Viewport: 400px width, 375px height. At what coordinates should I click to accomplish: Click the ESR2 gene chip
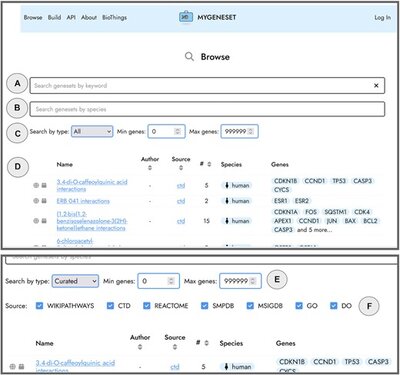pyautogui.click(x=302, y=201)
